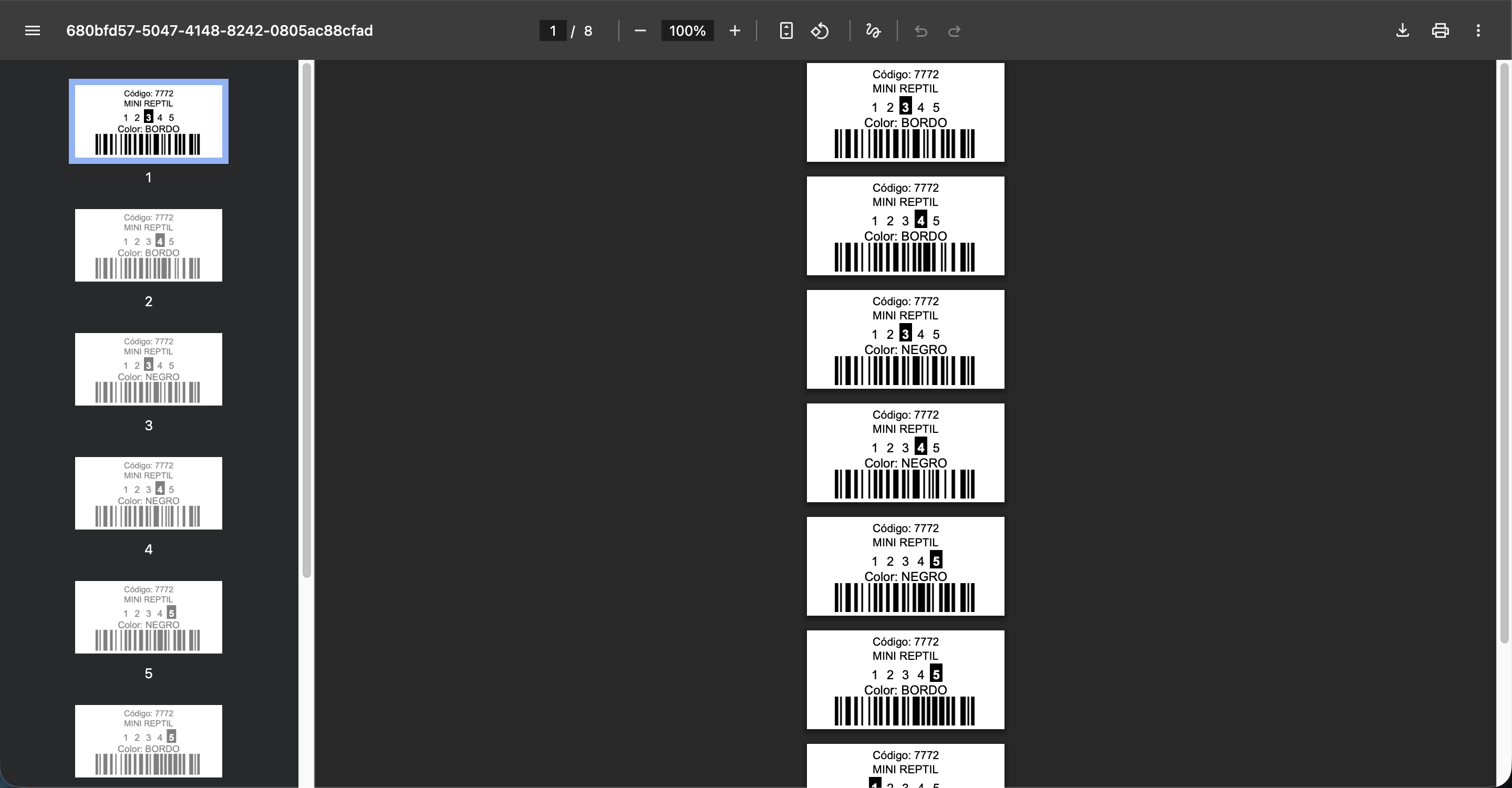This screenshot has width=1512, height=788.
Task: Click the zoom out minus button
Action: pyautogui.click(x=640, y=30)
